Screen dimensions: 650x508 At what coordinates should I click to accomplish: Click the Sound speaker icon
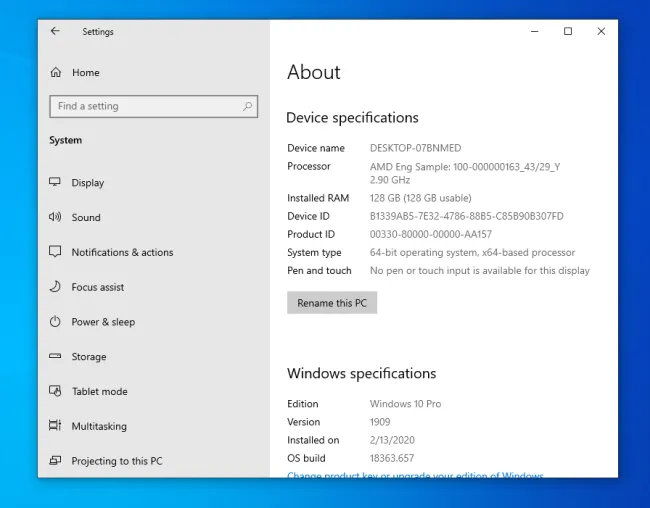56,217
